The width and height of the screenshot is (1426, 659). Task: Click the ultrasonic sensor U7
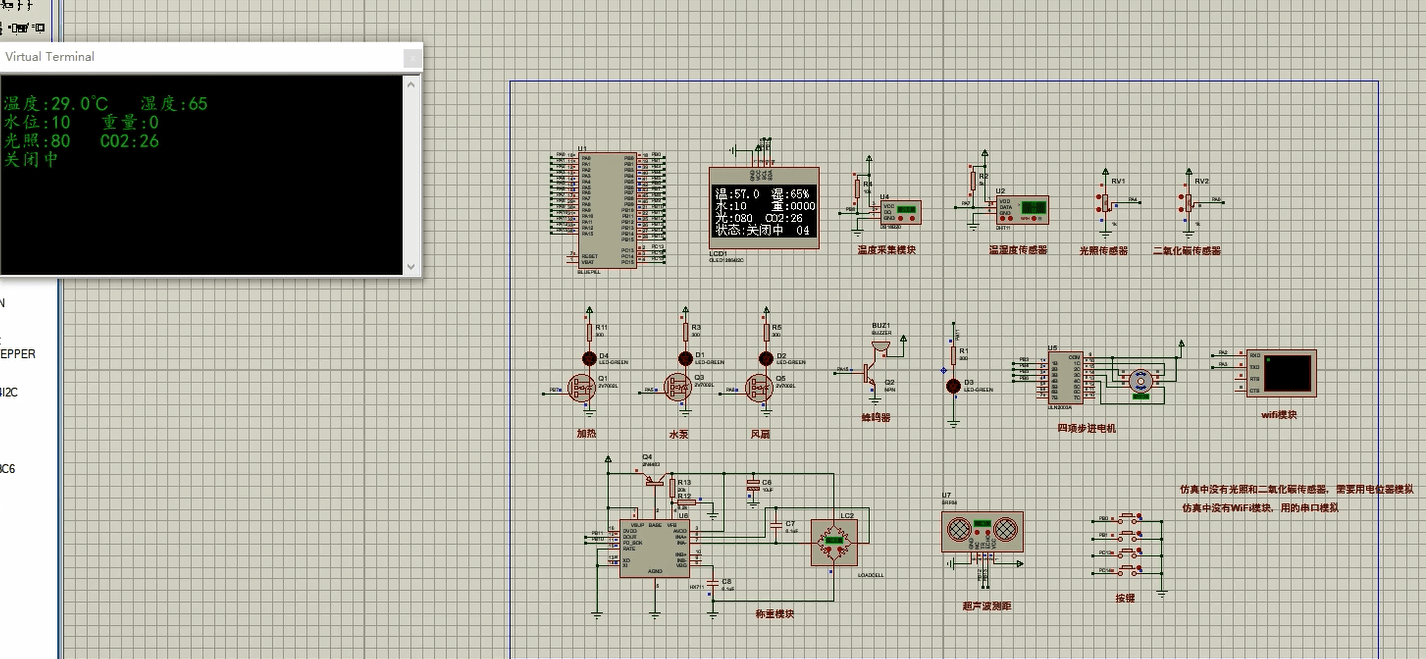tap(982, 532)
